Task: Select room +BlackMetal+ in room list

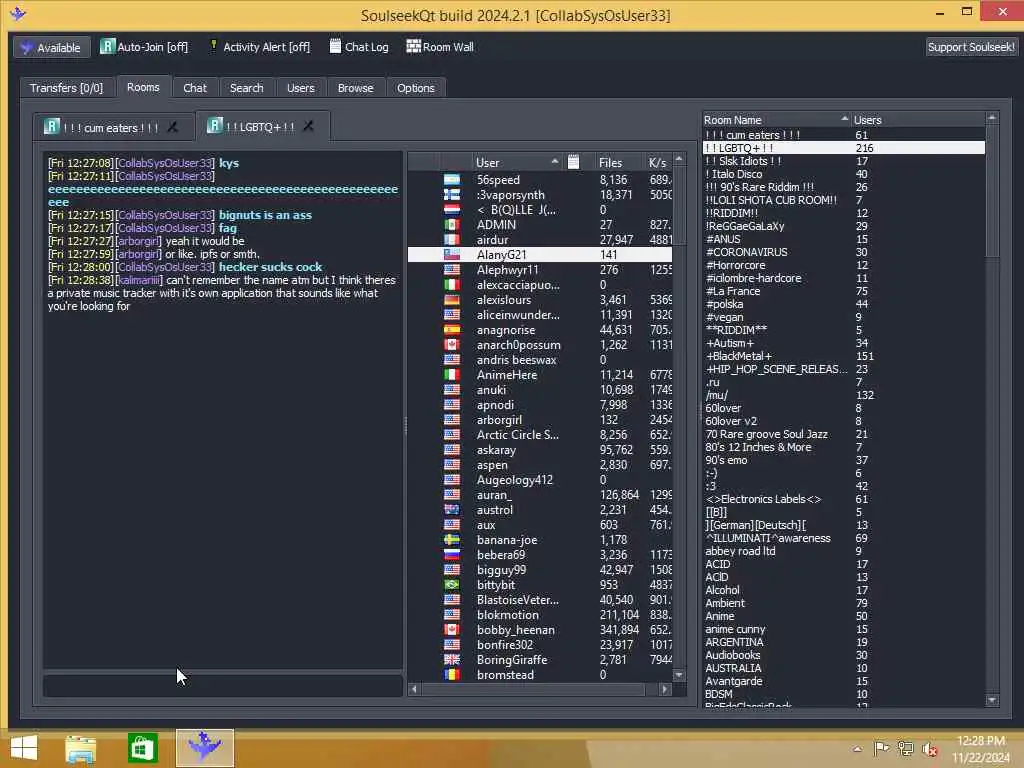Action: (844, 356)
